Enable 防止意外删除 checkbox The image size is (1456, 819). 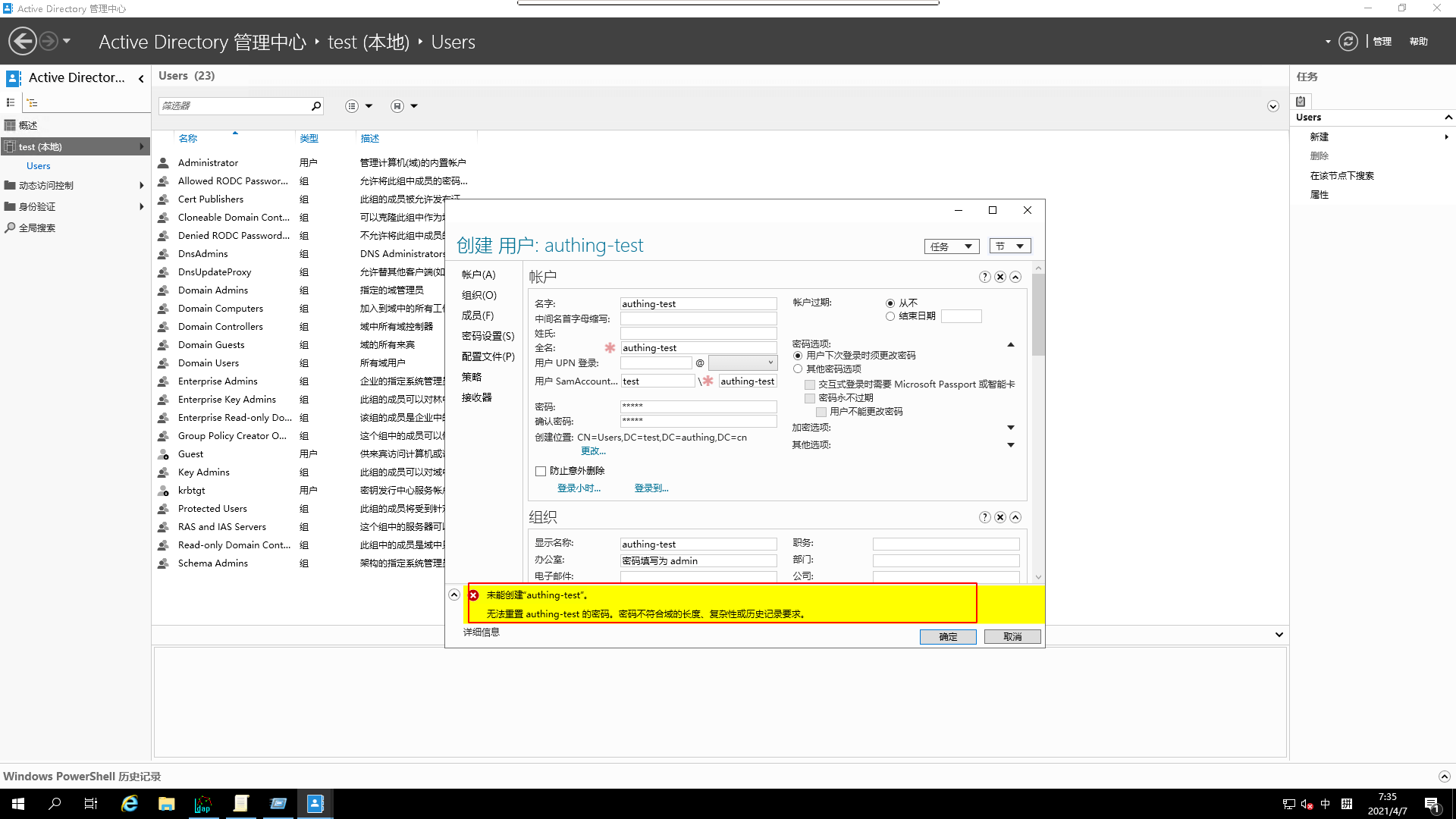541,471
